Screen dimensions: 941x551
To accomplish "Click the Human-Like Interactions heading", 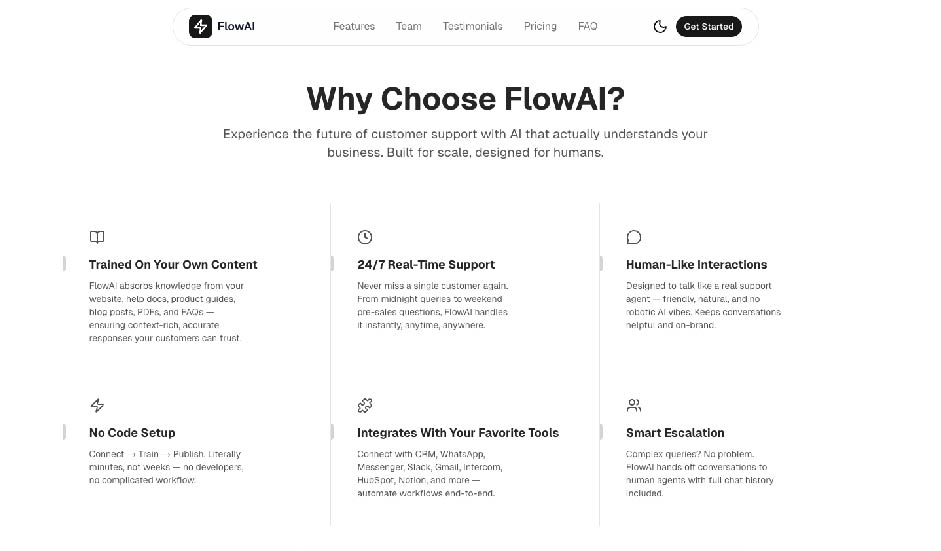I will (696, 265).
